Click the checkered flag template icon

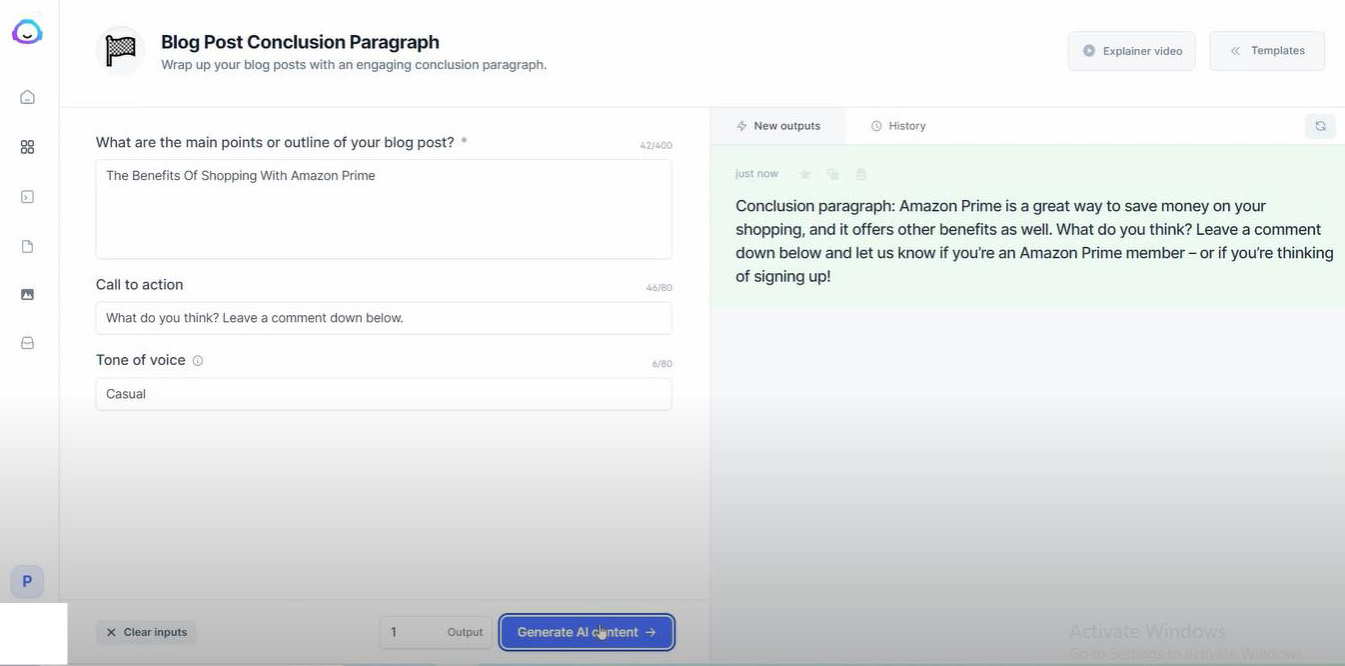[x=120, y=51]
